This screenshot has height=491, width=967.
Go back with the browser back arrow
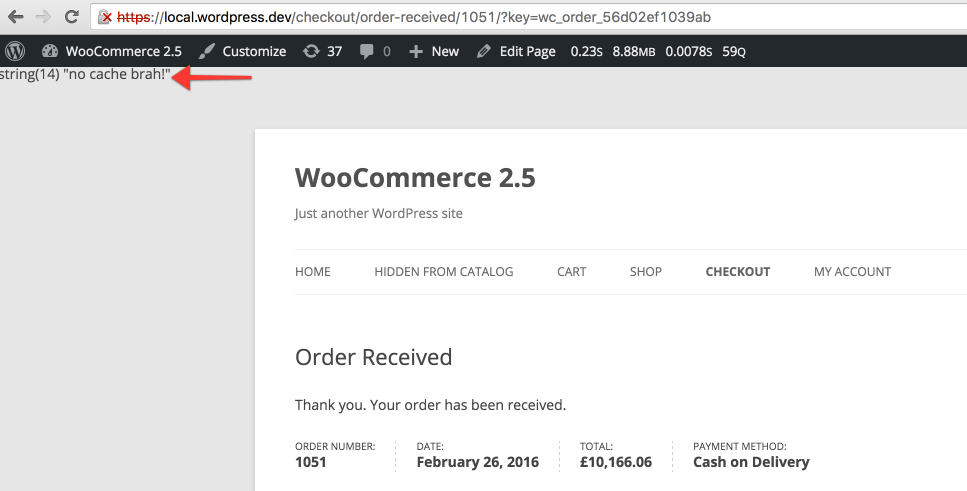pyautogui.click(x=15, y=17)
